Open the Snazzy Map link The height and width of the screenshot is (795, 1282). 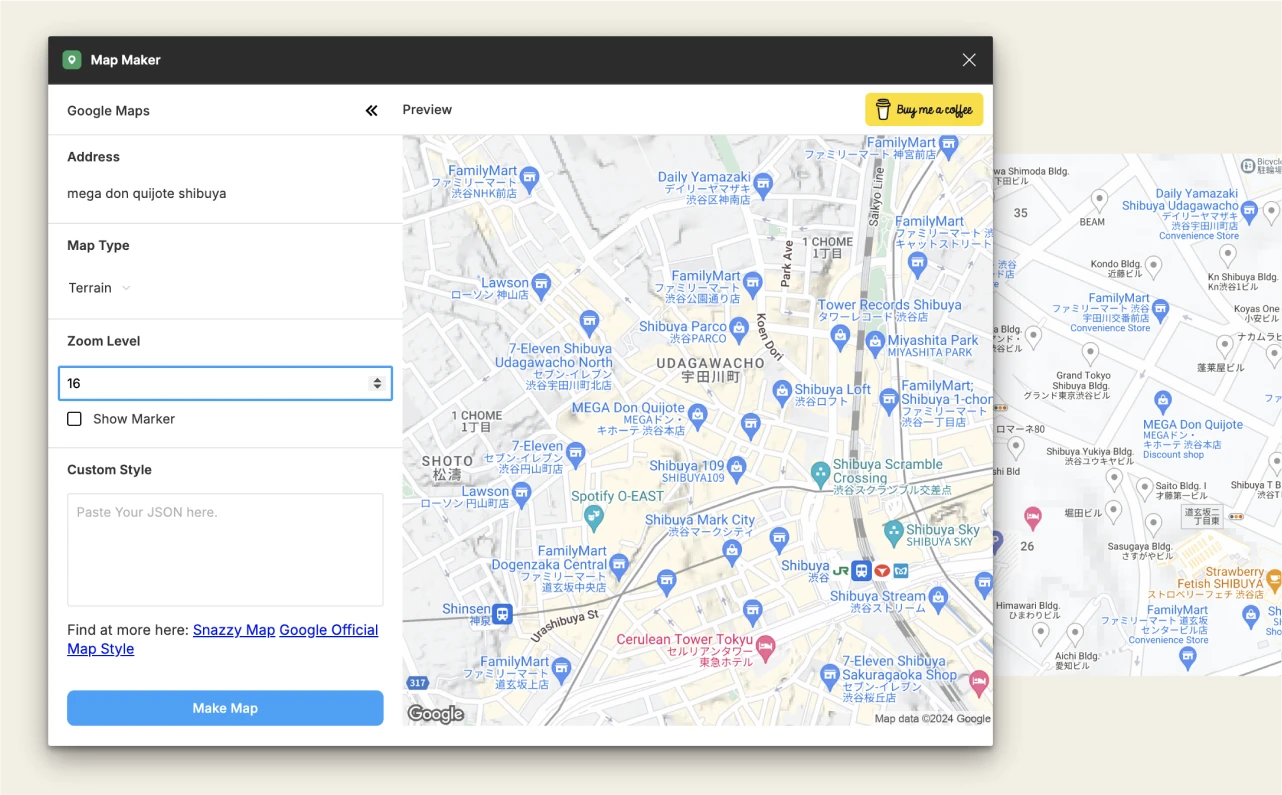click(234, 630)
